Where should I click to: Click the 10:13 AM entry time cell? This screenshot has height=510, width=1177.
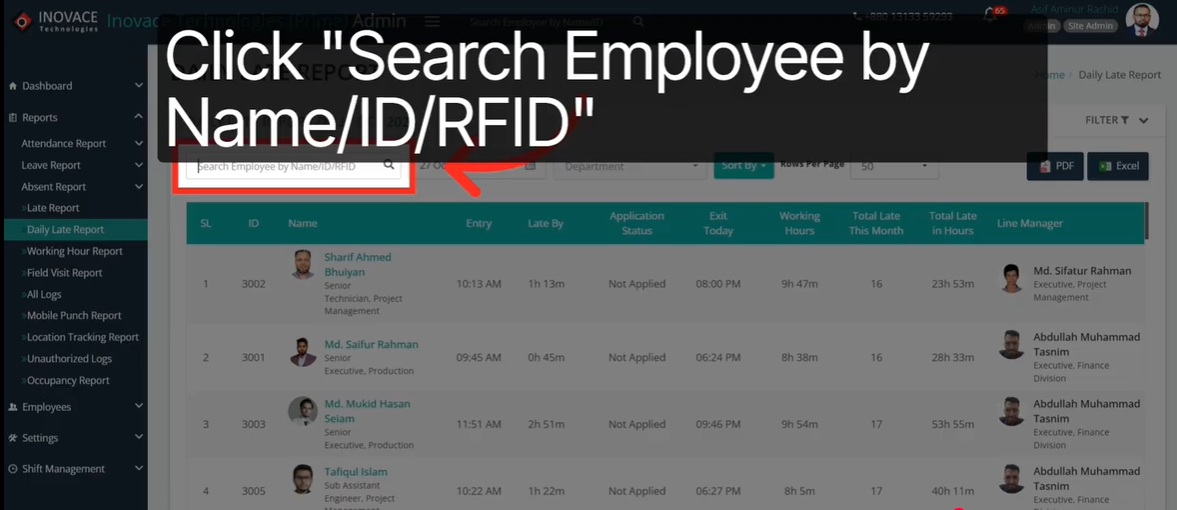pyautogui.click(x=479, y=284)
